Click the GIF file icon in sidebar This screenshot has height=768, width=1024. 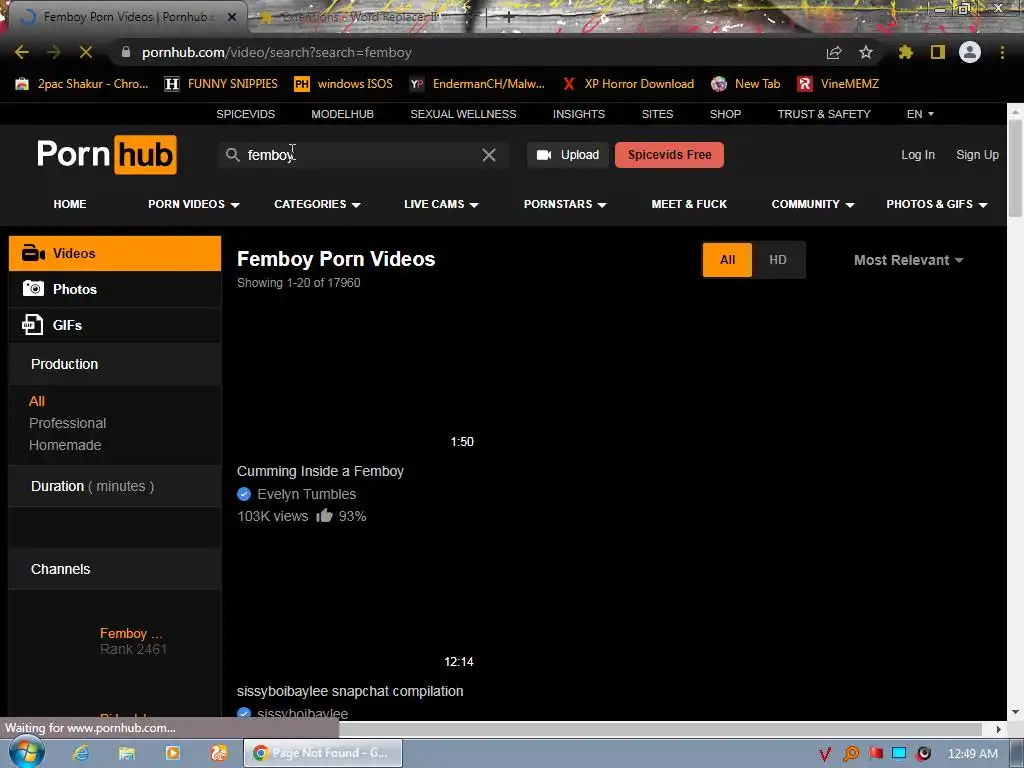point(32,325)
